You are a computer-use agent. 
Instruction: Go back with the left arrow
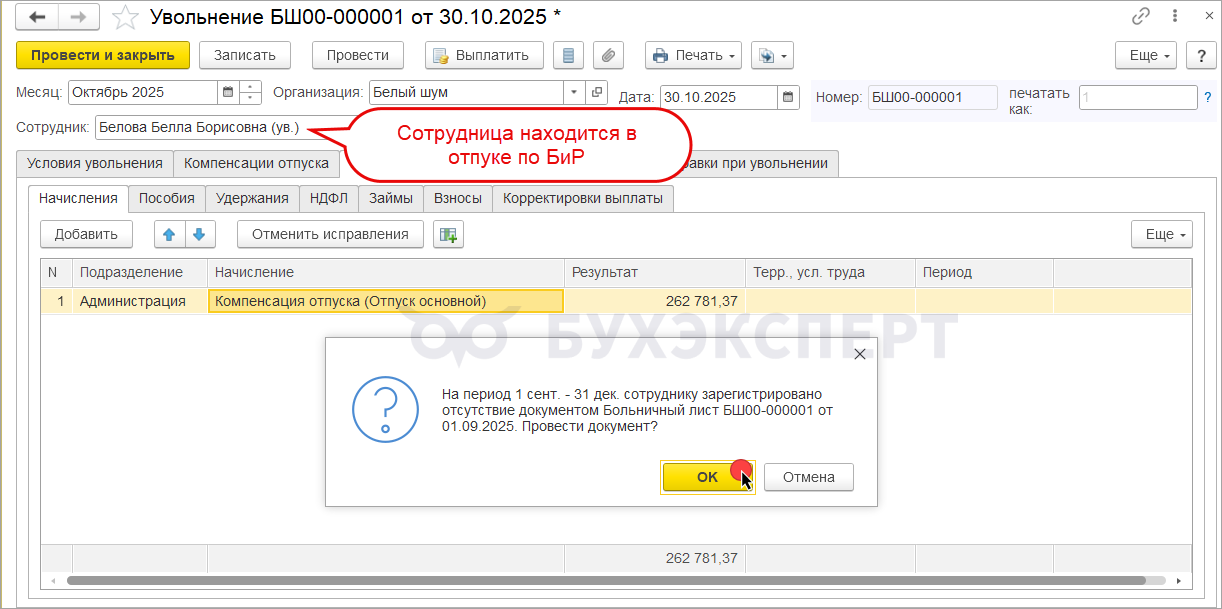[37, 17]
